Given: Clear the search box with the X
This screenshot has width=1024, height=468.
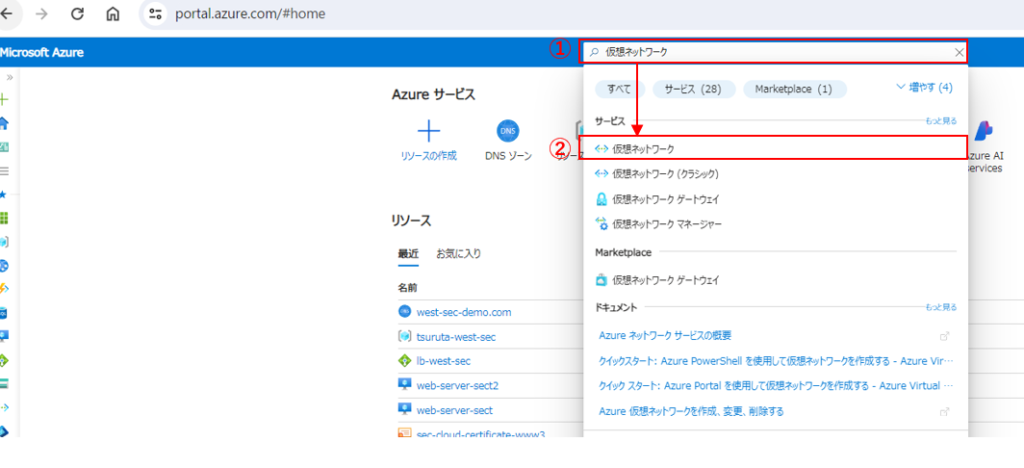Looking at the screenshot, I should [x=959, y=53].
